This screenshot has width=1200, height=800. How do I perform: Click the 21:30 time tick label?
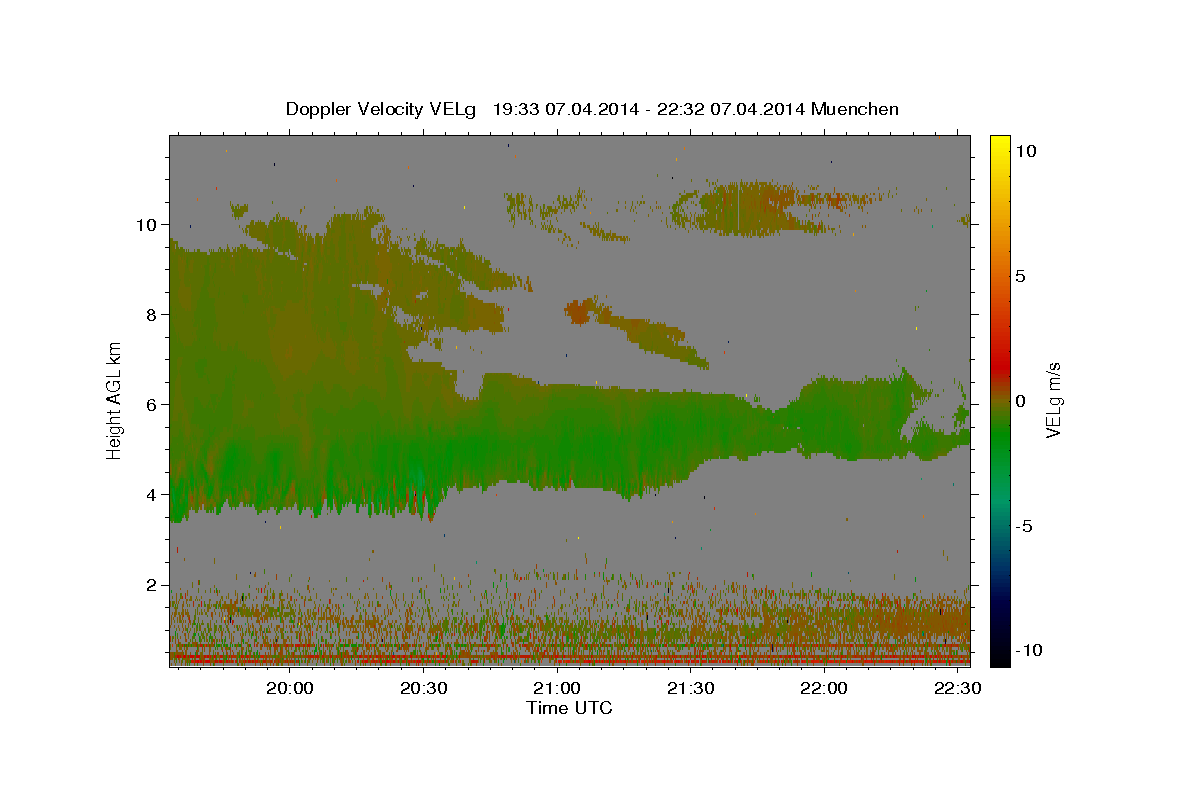click(690, 689)
